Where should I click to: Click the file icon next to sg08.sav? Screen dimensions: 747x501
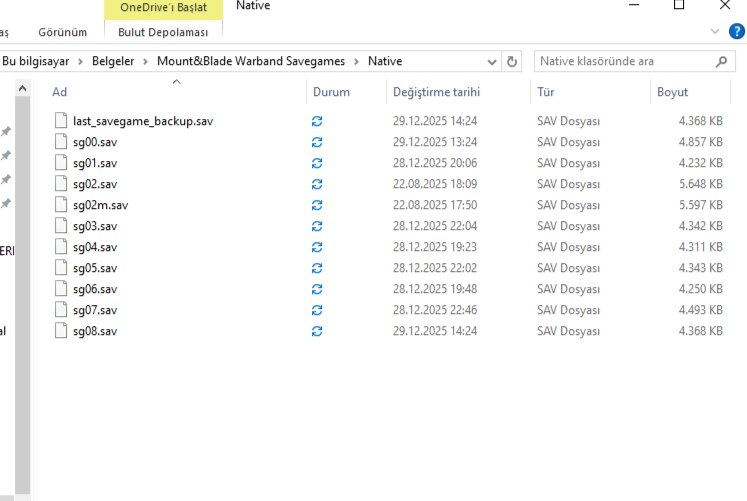[61, 330]
